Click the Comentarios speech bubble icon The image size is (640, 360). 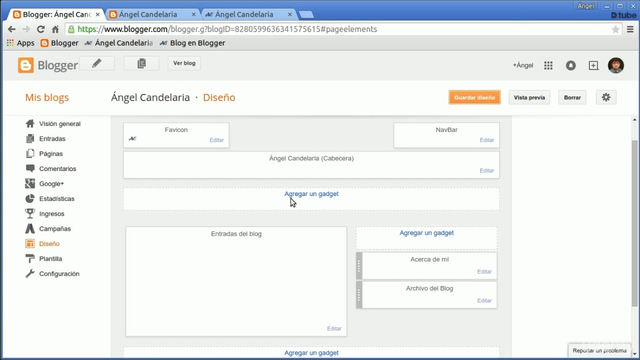(30, 169)
